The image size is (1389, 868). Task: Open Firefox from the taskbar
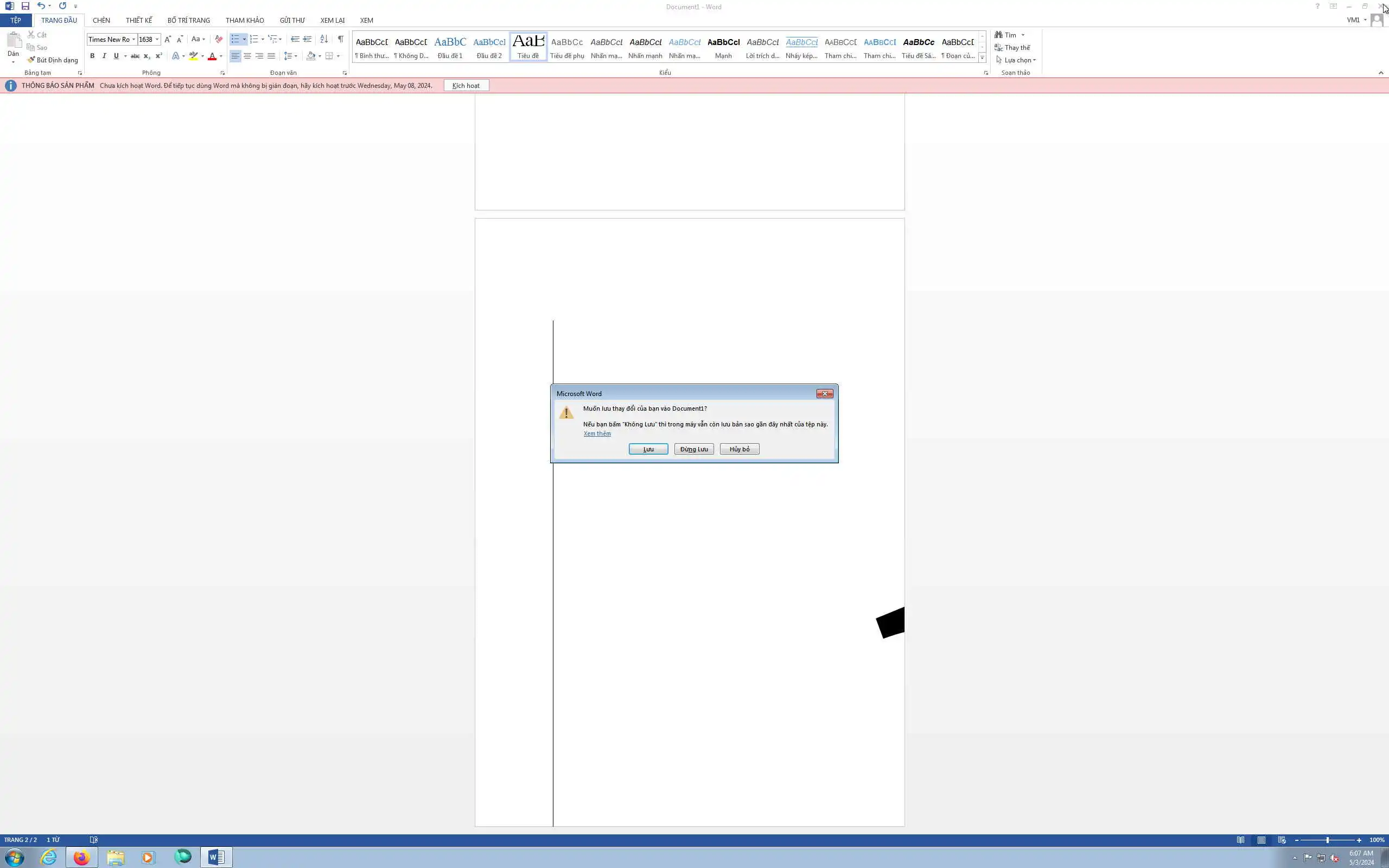tap(81, 857)
